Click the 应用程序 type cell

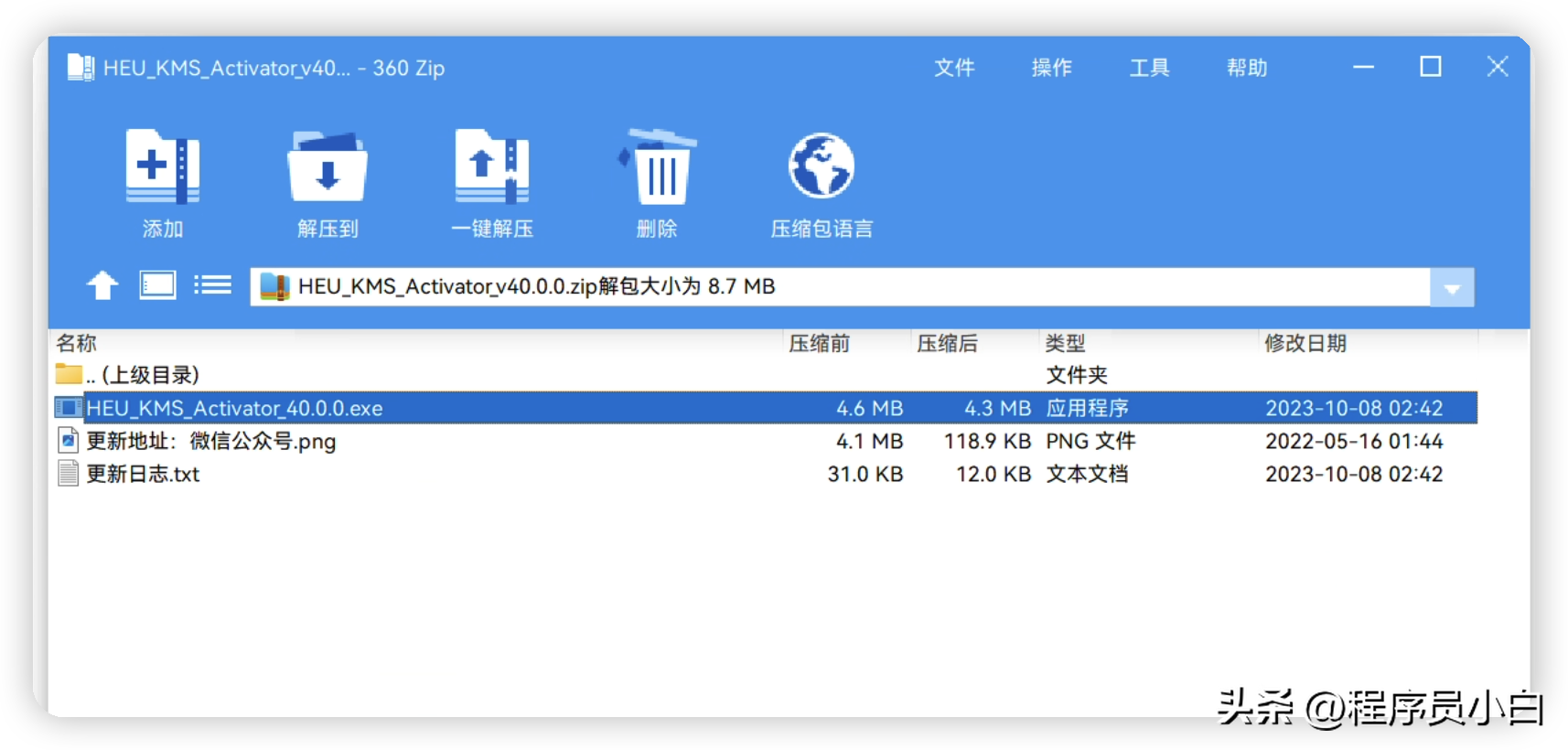[1087, 408]
